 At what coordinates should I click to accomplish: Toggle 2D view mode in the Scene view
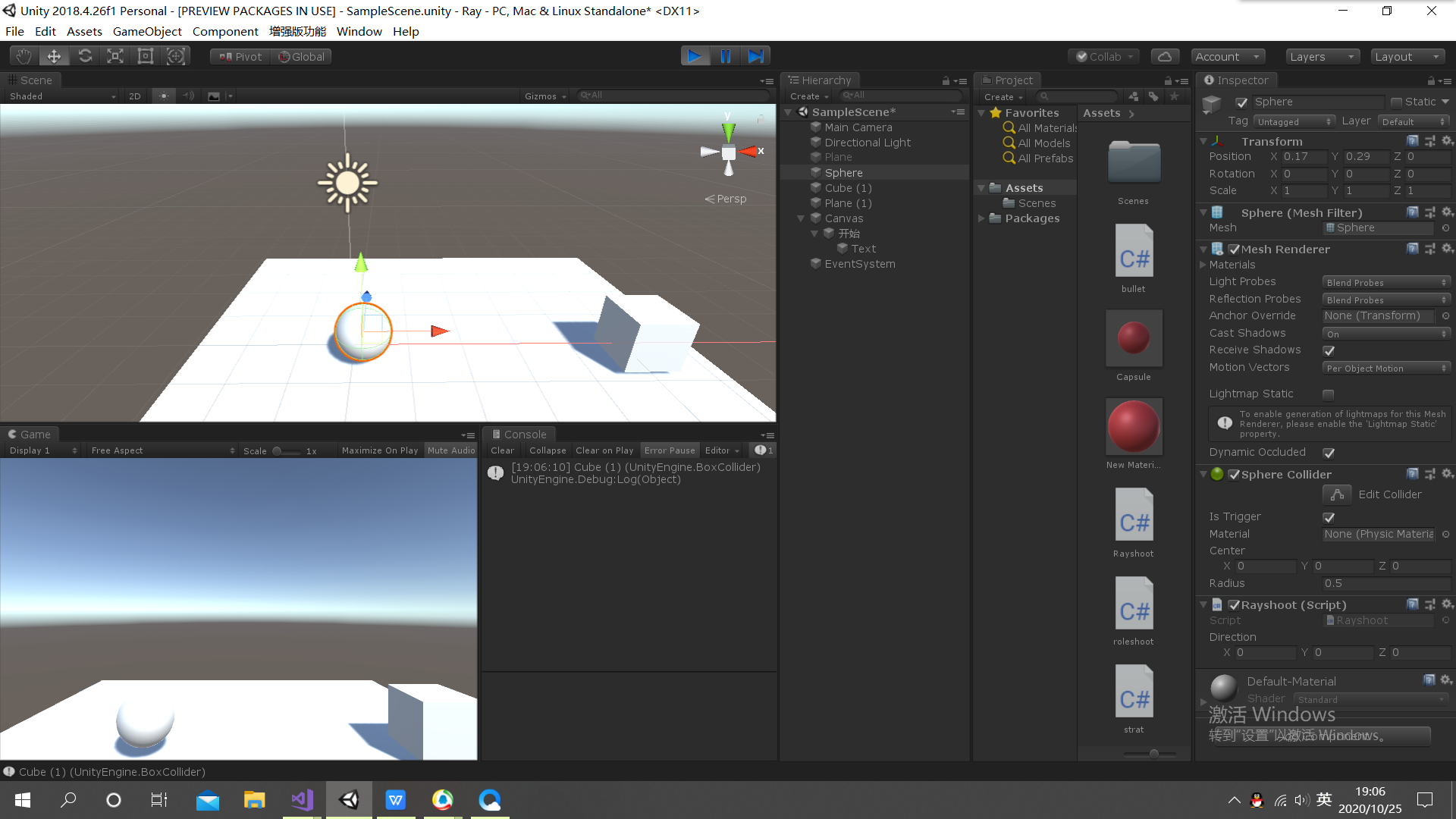(134, 96)
